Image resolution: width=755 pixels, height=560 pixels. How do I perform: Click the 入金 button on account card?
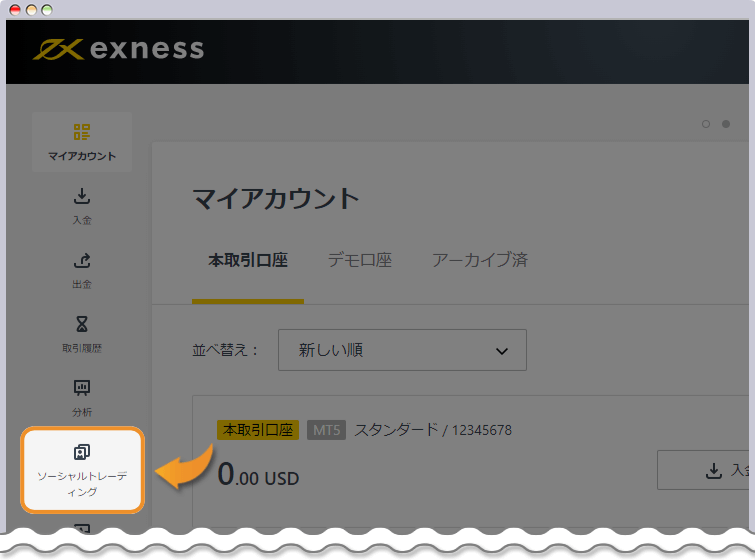click(x=704, y=470)
